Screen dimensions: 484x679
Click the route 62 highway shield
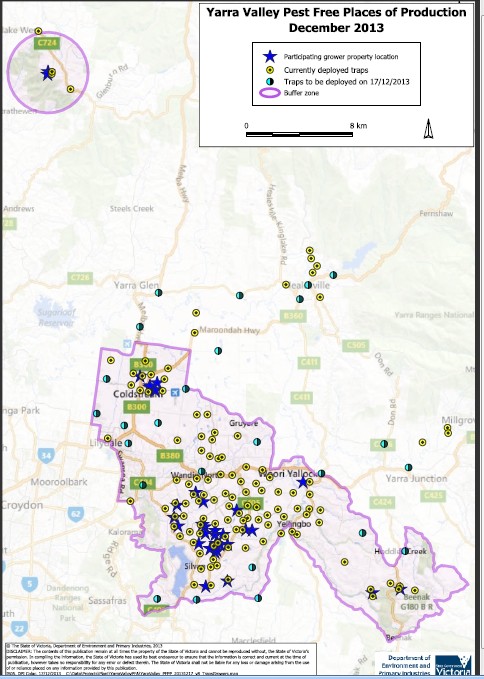[x=76, y=514]
